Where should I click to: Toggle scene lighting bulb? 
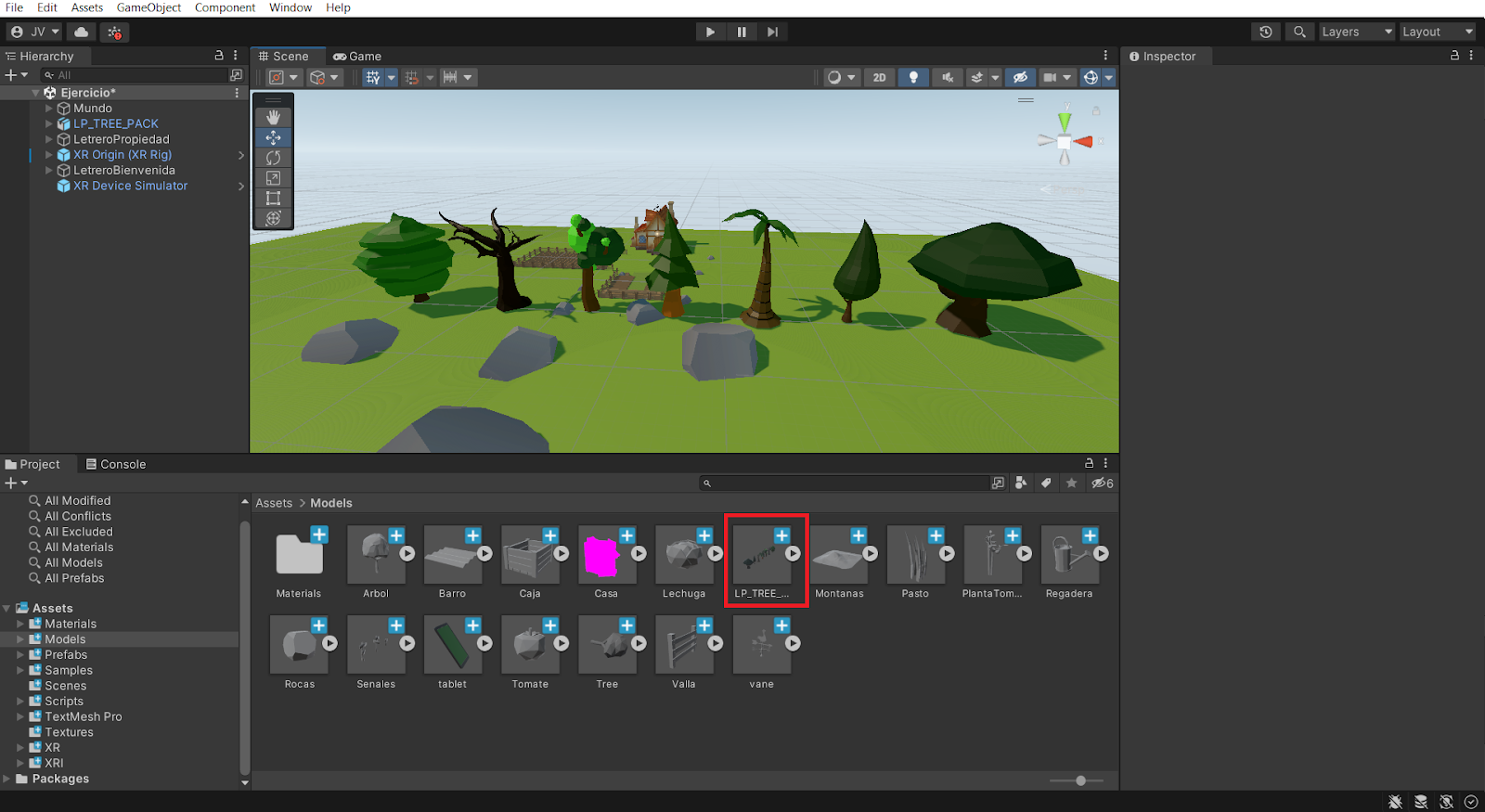click(913, 77)
